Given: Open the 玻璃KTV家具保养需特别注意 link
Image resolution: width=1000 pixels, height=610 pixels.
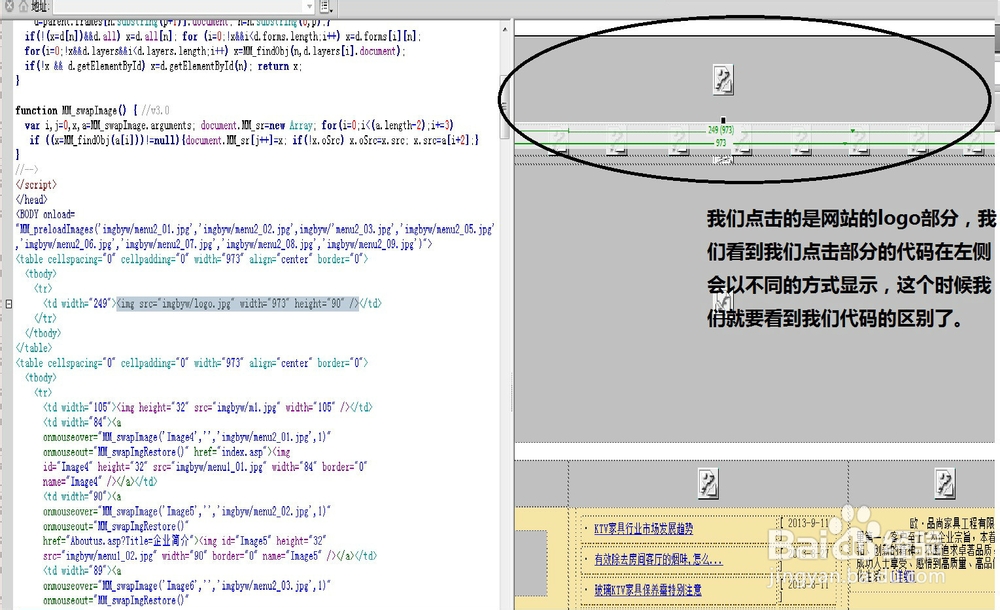Looking at the screenshot, I should click(x=648, y=590).
